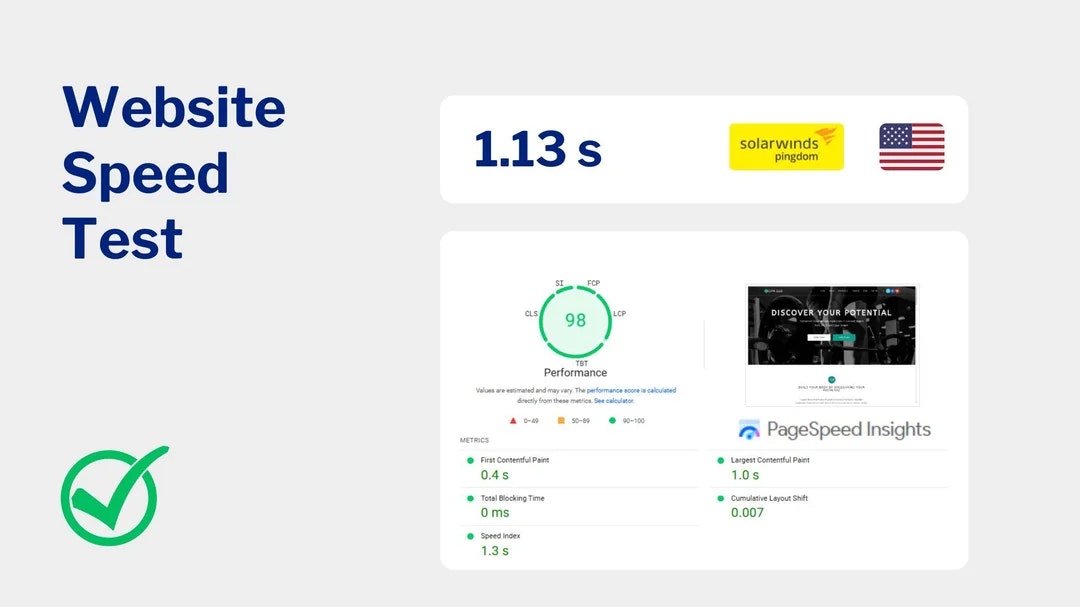The width and height of the screenshot is (1080, 607).
Task: Click the green checkmark circle icon
Action: pyautogui.click(x=114, y=495)
